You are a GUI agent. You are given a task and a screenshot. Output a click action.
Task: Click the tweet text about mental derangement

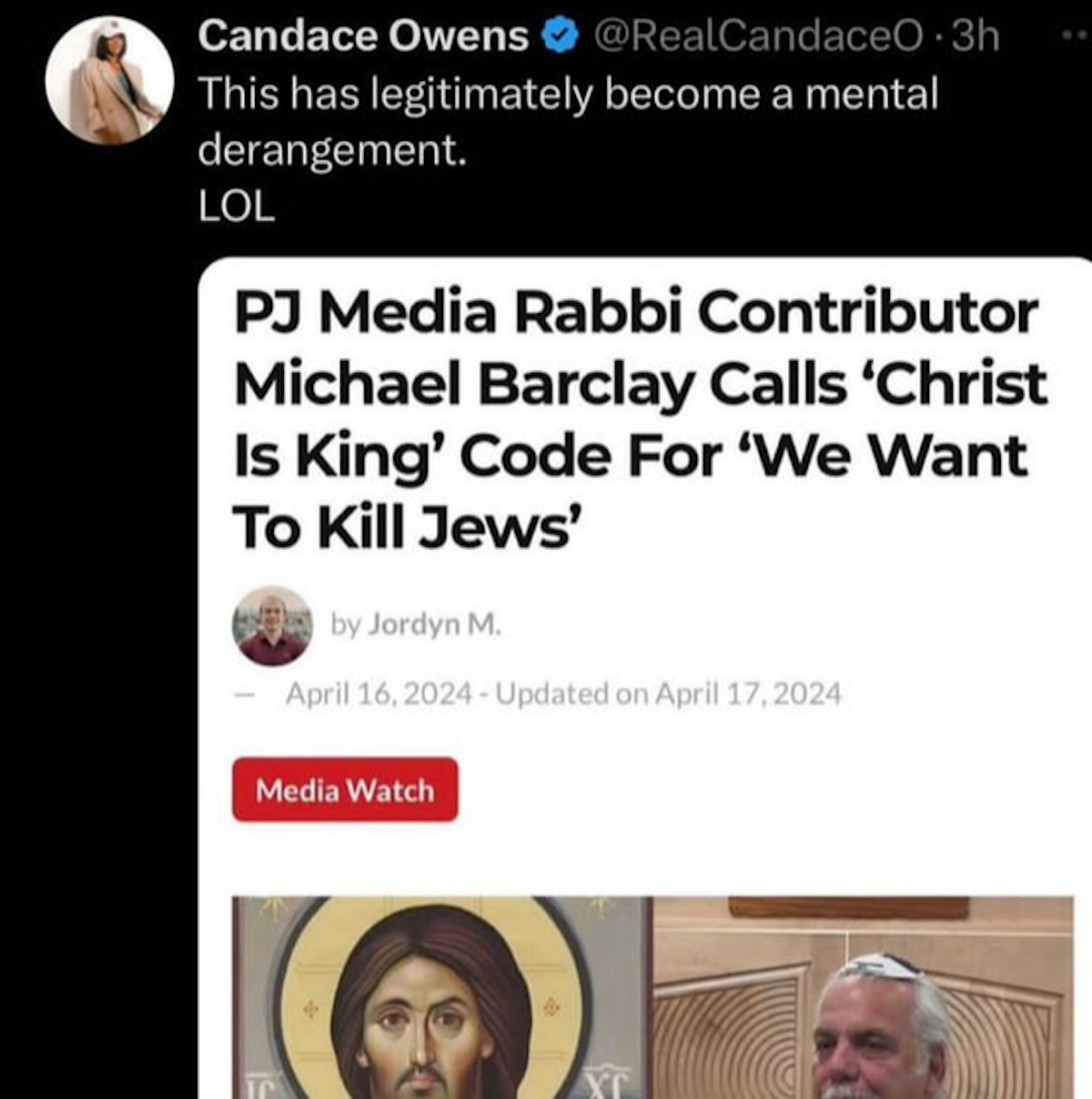coord(566,120)
